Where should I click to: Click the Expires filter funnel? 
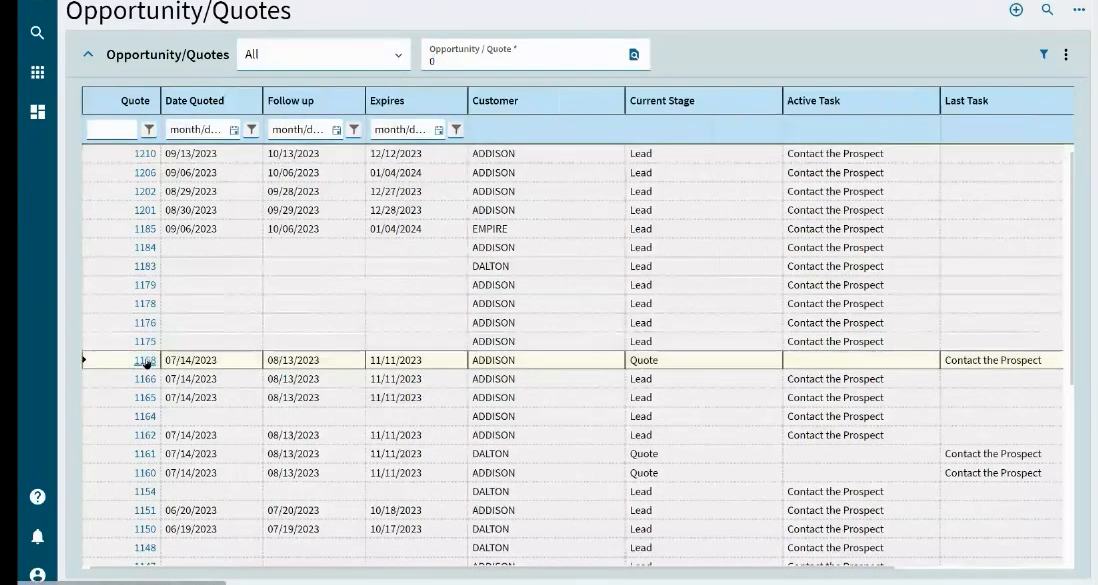[x=456, y=130]
